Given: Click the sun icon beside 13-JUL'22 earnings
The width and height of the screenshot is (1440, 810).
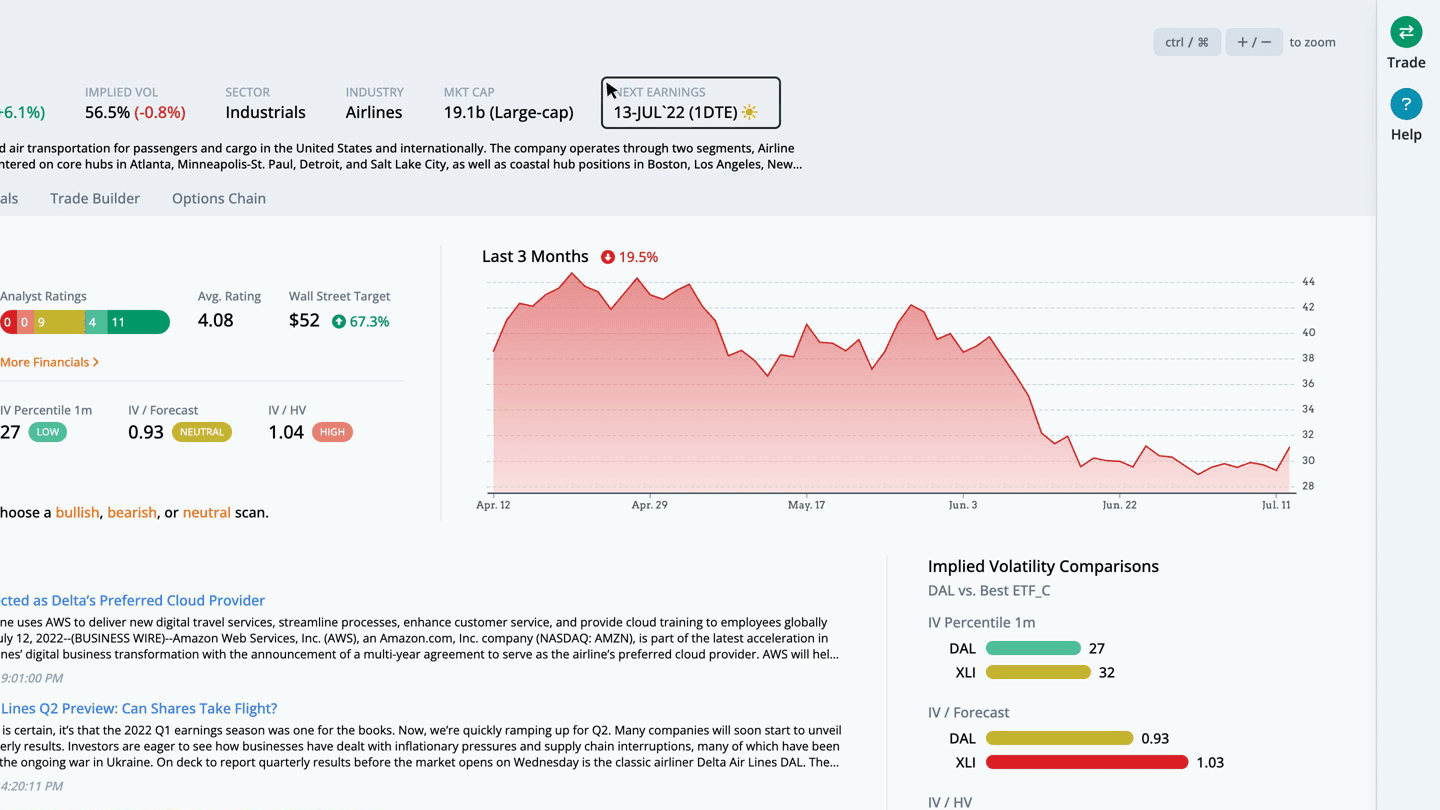Looking at the screenshot, I should click(749, 113).
